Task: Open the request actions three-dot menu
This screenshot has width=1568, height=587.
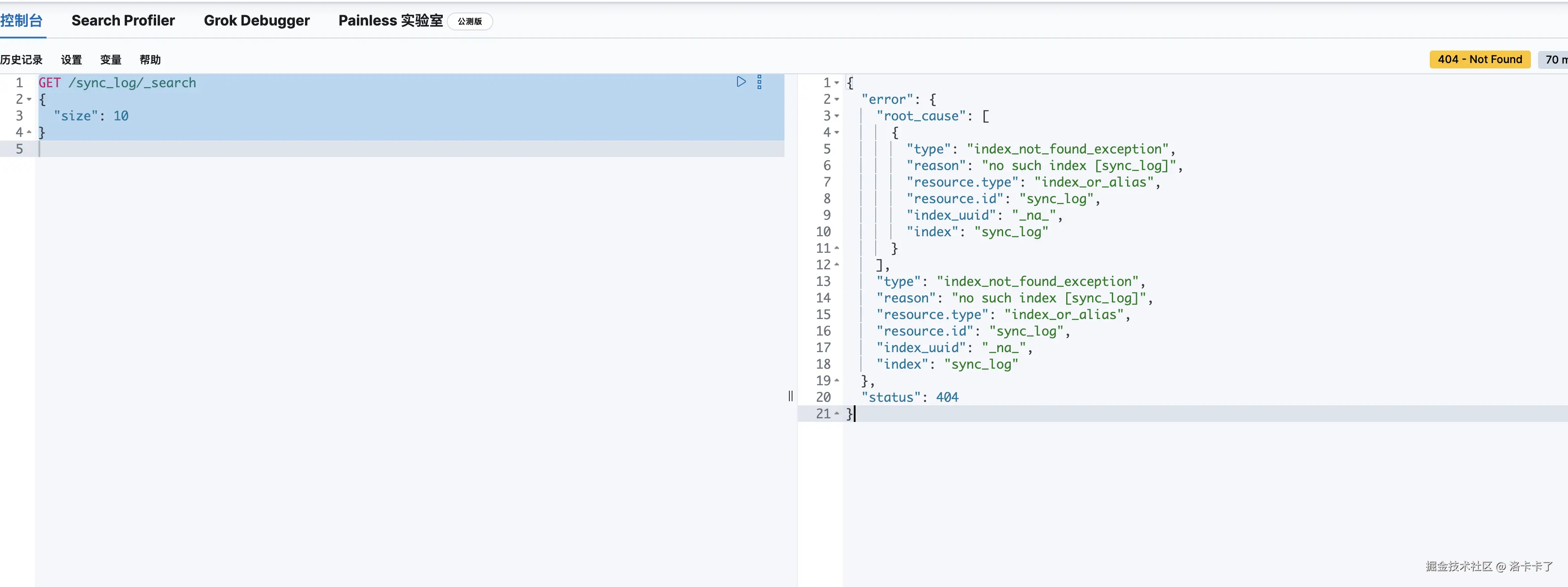Action: (x=759, y=82)
